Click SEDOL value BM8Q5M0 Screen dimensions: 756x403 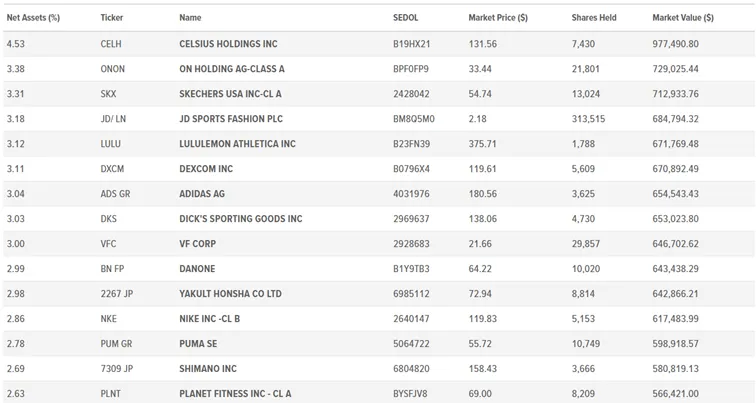pyautogui.click(x=414, y=119)
